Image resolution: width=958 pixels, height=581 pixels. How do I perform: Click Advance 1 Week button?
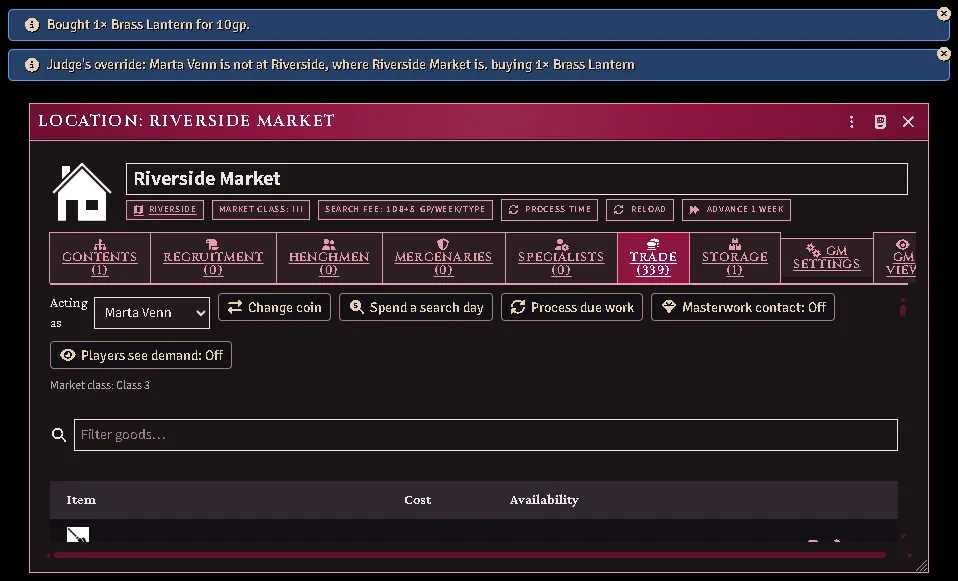point(736,210)
